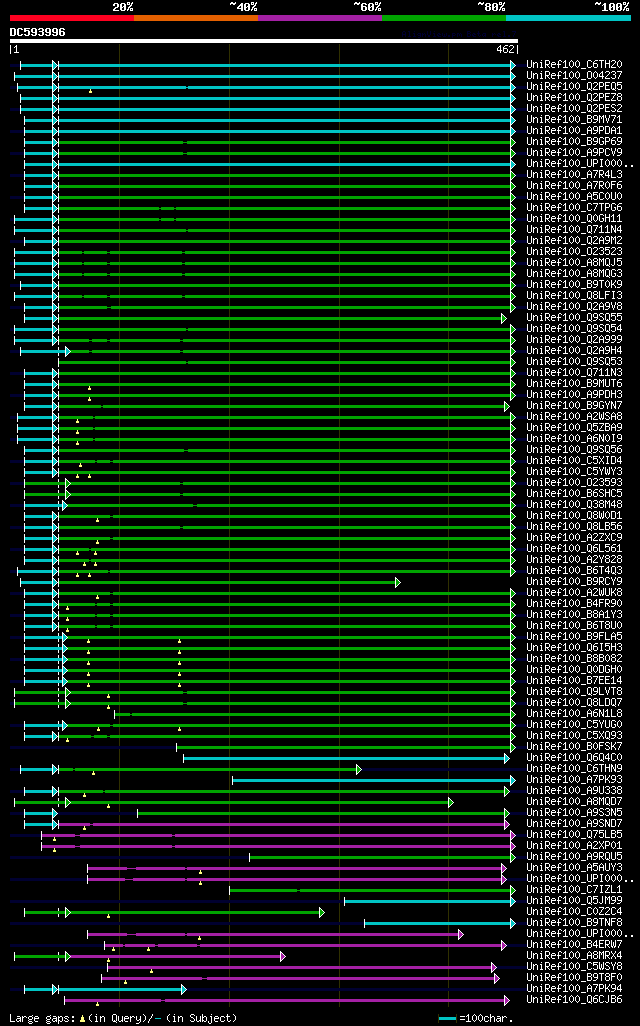The height and width of the screenshot is (1026, 640).
Task: Select hit label UniRef100_C5XID4
Action: click(x=575, y=461)
